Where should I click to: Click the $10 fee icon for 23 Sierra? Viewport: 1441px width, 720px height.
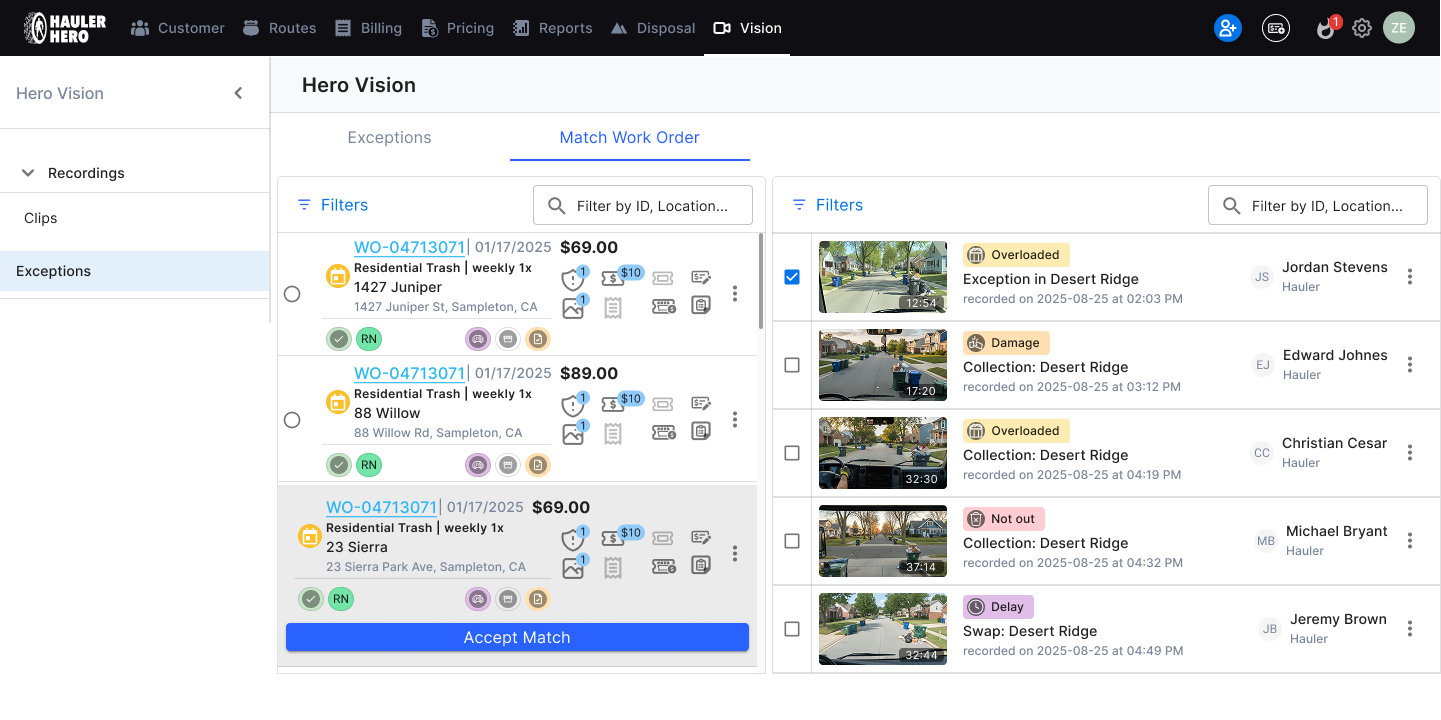point(613,539)
